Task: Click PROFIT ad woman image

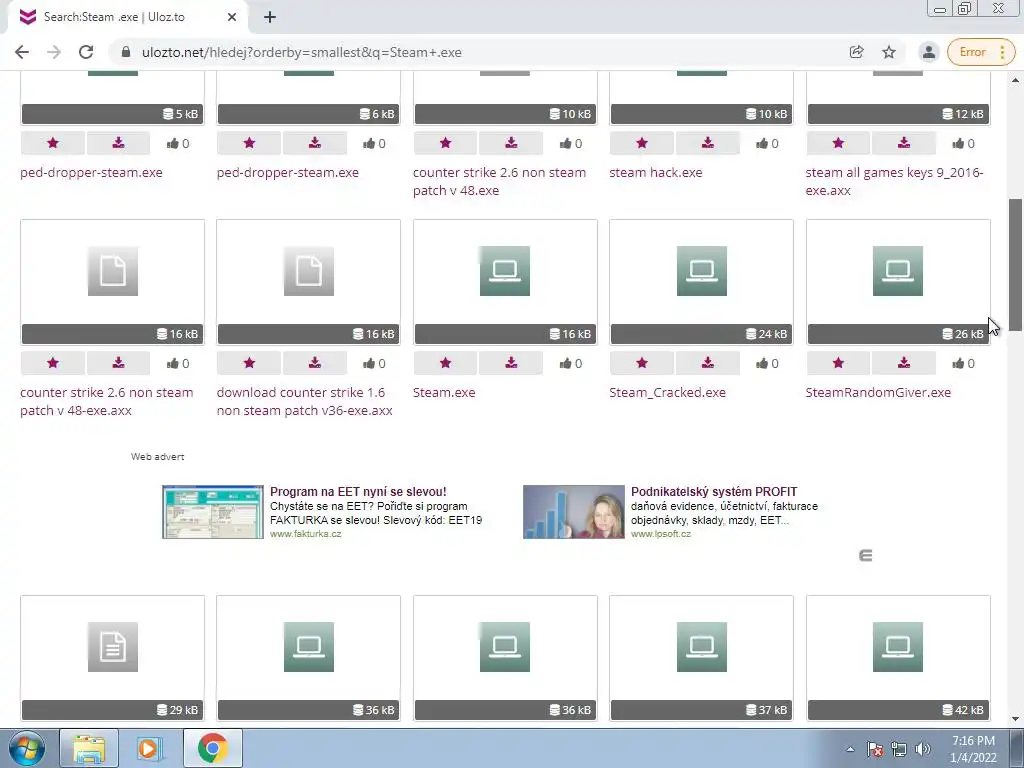Action: pos(573,512)
